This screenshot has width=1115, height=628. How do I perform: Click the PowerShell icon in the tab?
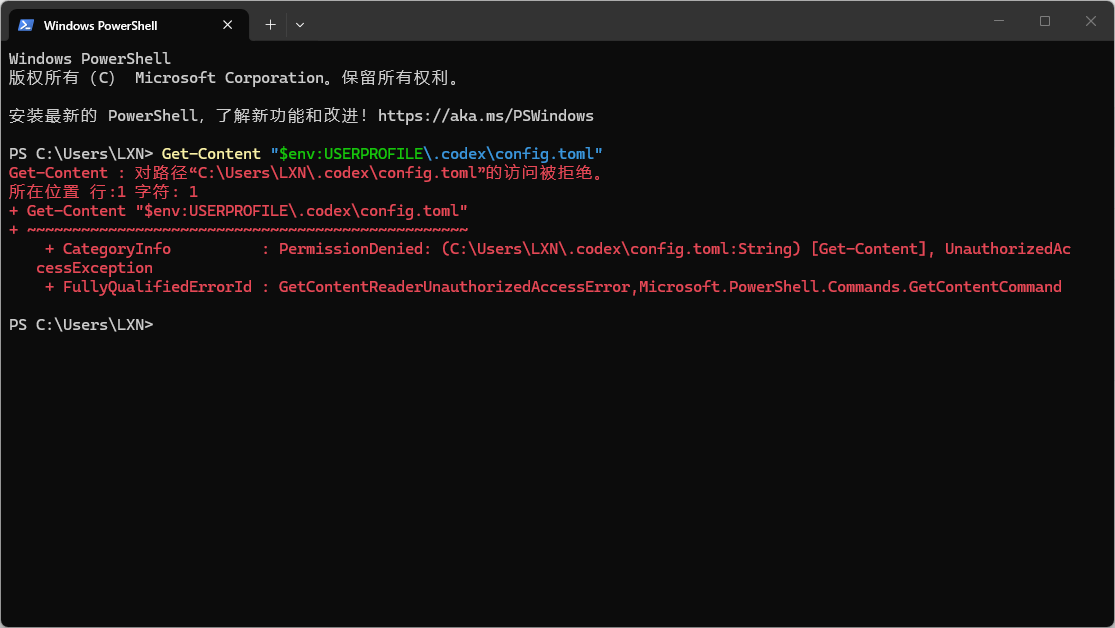click(x=26, y=25)
